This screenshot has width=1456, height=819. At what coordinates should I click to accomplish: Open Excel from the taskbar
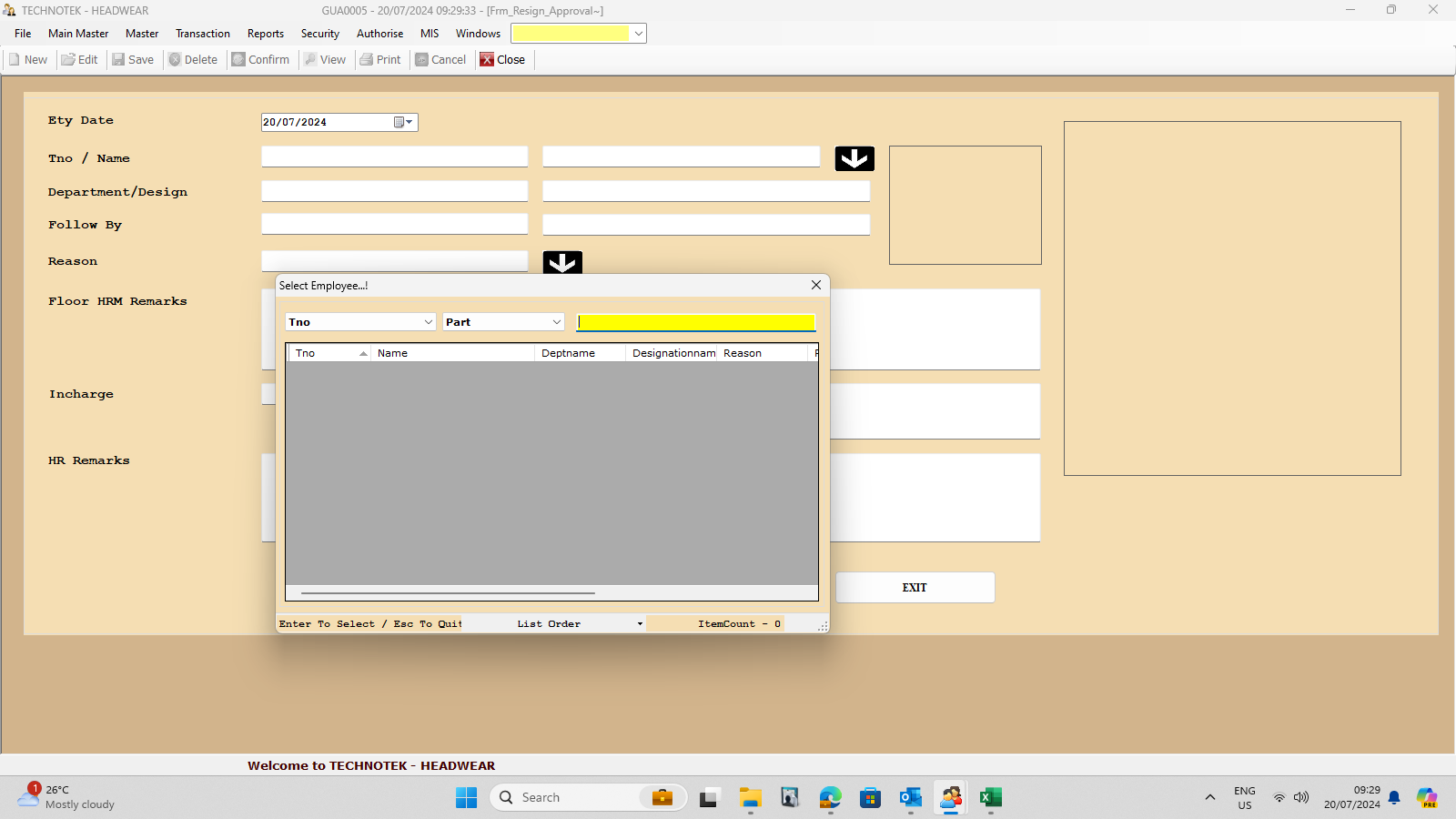point(990,798)
